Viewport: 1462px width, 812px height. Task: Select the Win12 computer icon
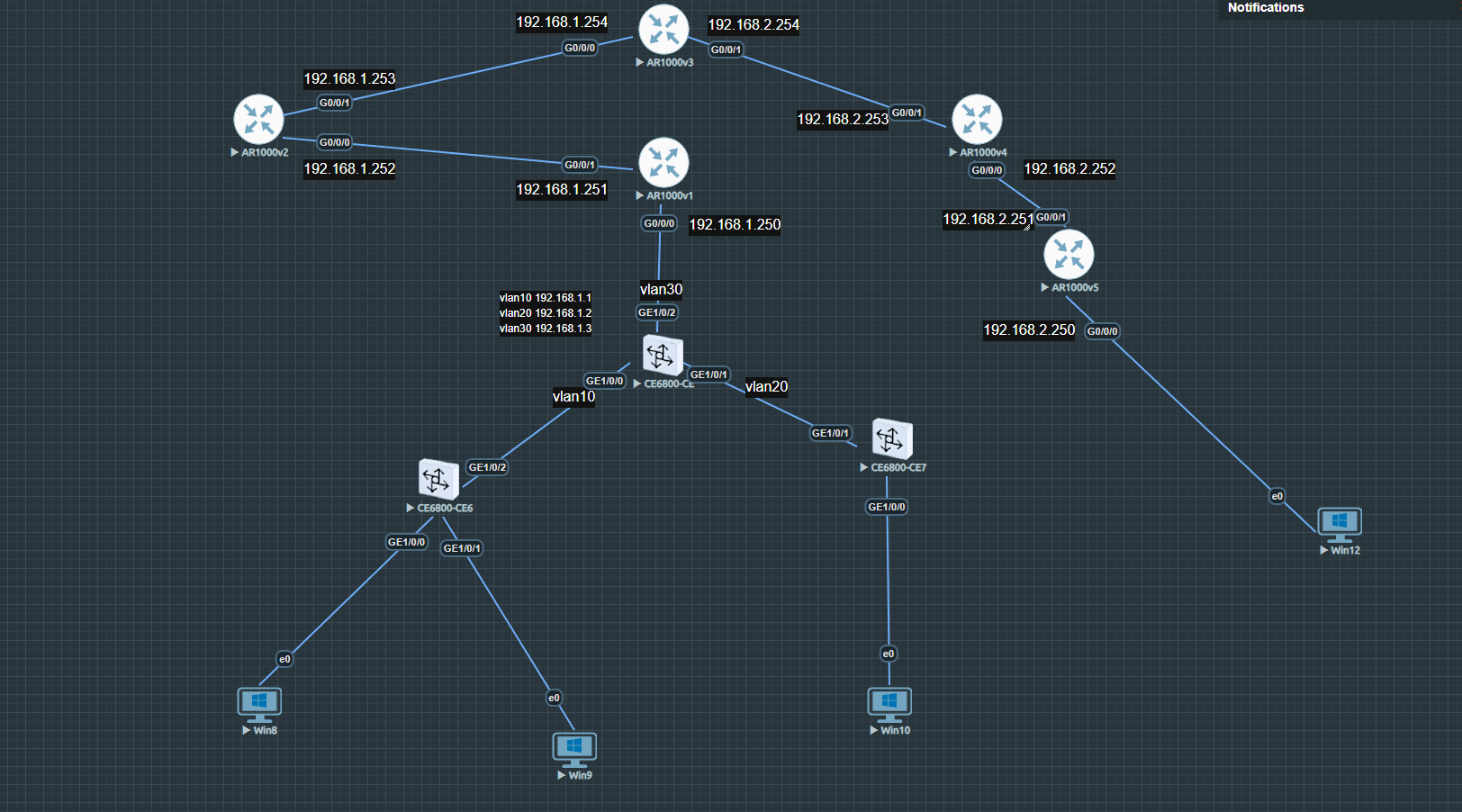(x=1340, y=523)
